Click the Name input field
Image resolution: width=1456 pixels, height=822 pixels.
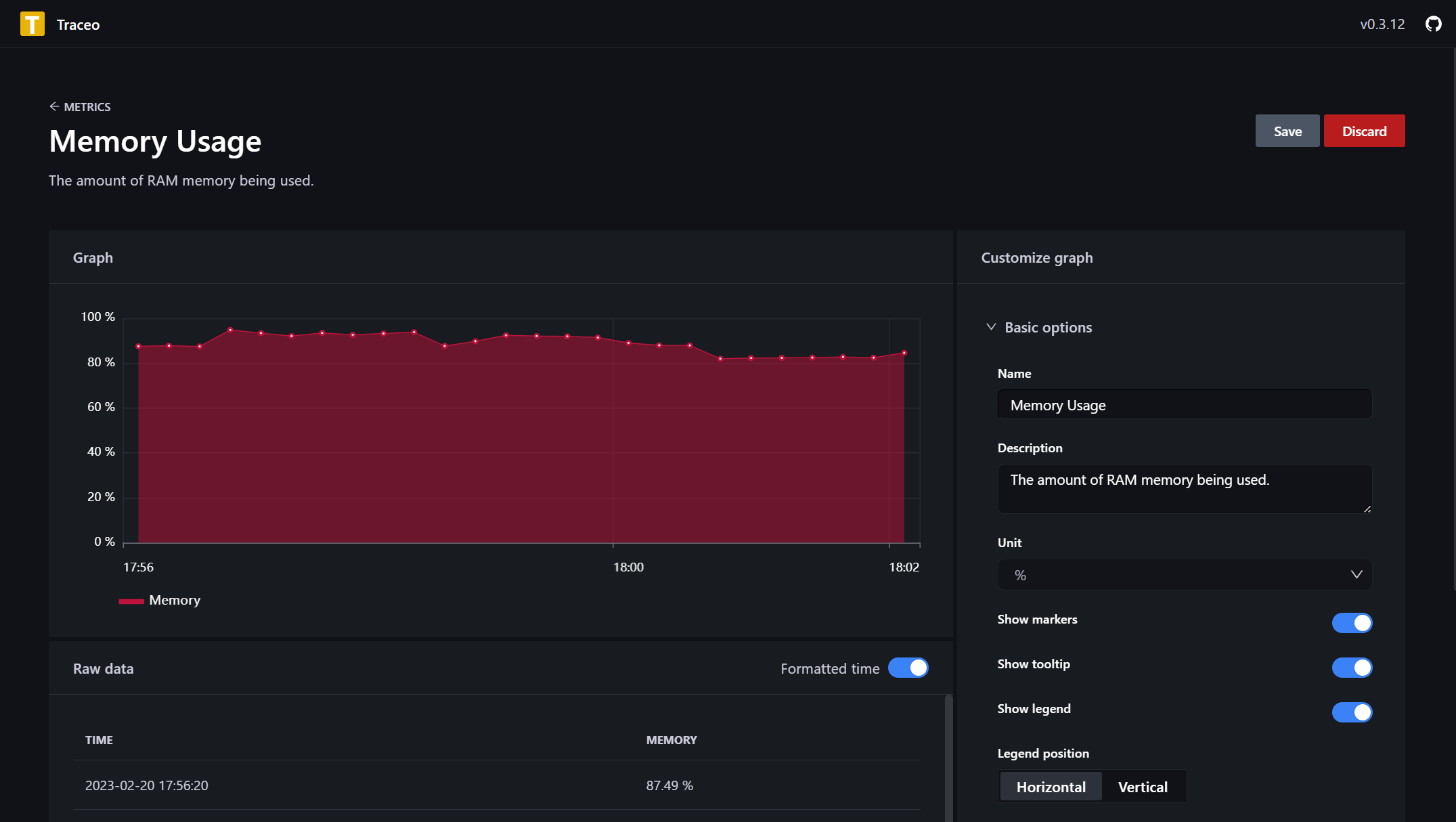[x=1184, y=405]
